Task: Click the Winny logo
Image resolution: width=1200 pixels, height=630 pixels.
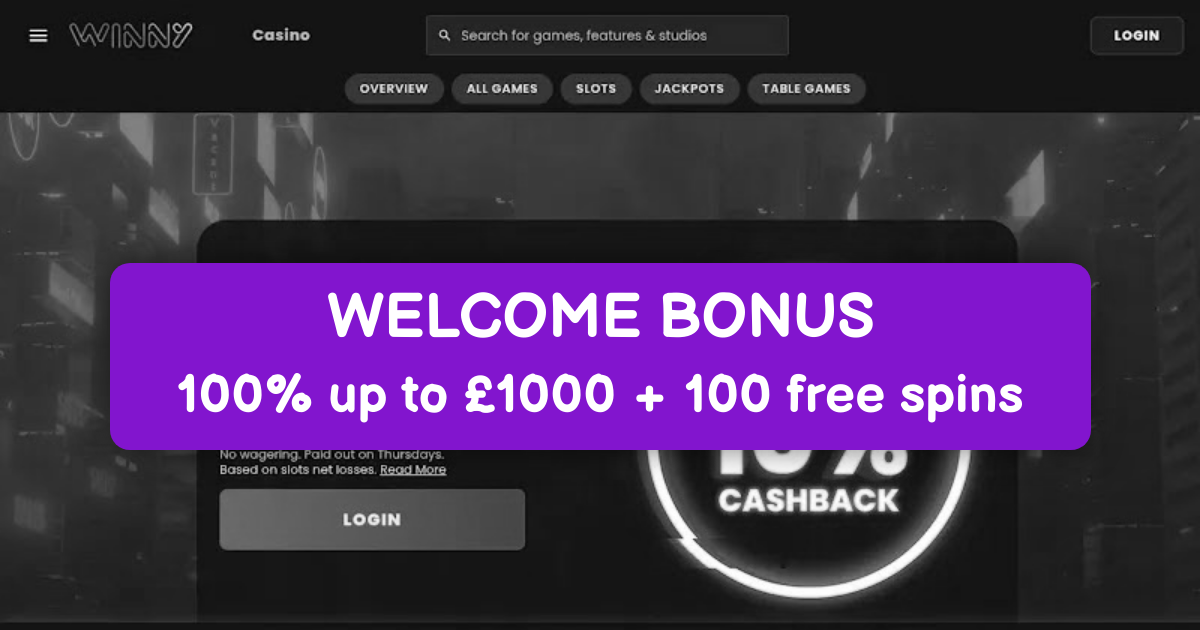Action: coord(131,35)
